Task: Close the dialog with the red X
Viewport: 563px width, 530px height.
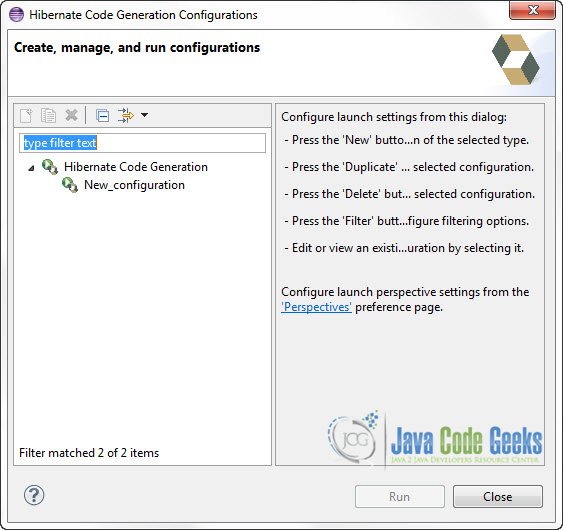Action: (x=532, y=10)
